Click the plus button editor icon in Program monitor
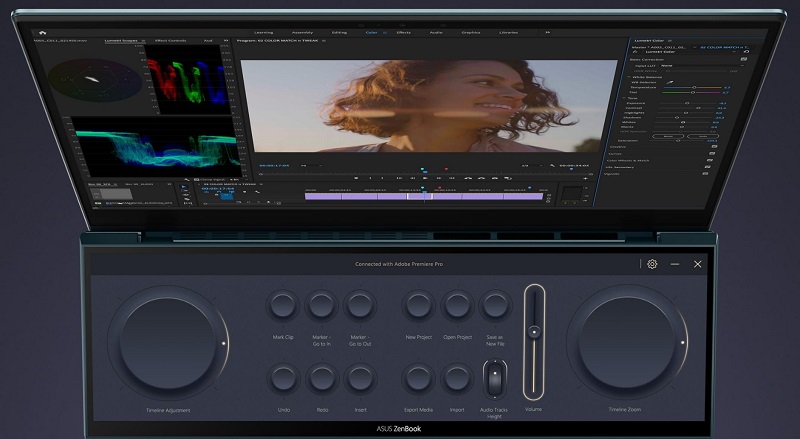800x439 pixels. [585, 178]
